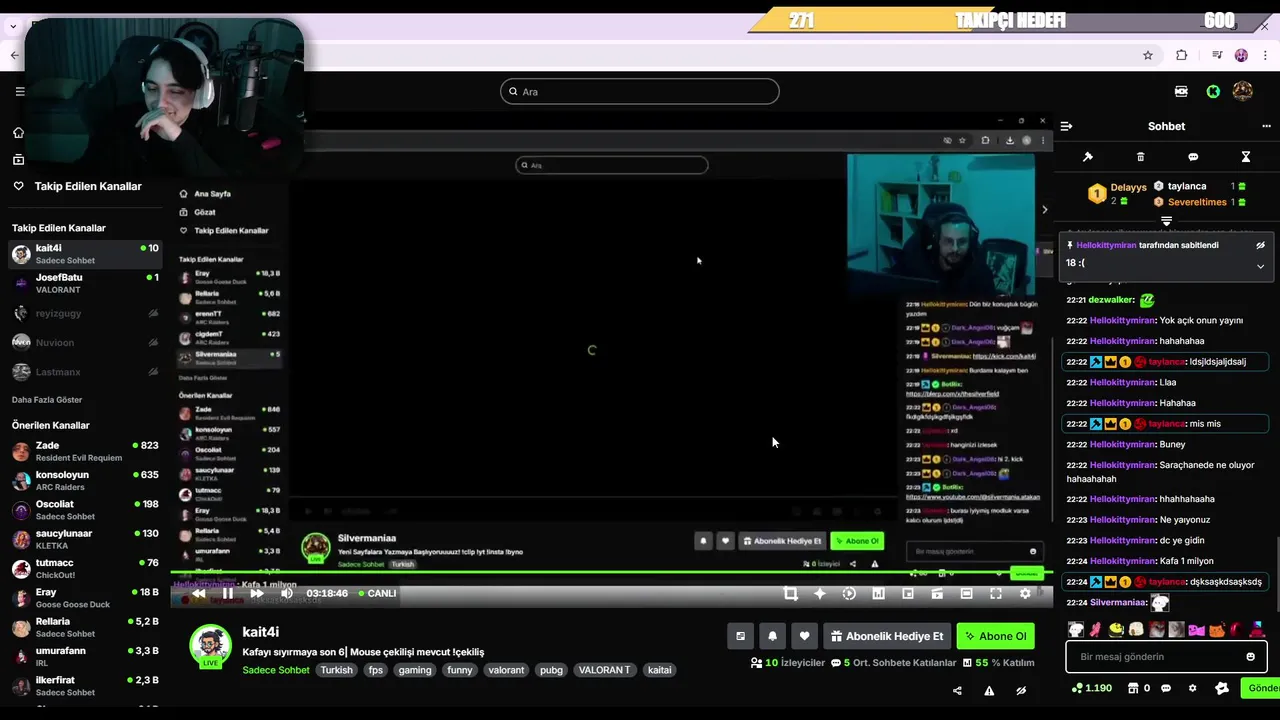The image size is (1280, 720).
Task: Select the orange cat emote
Action: click(1217, 630)
